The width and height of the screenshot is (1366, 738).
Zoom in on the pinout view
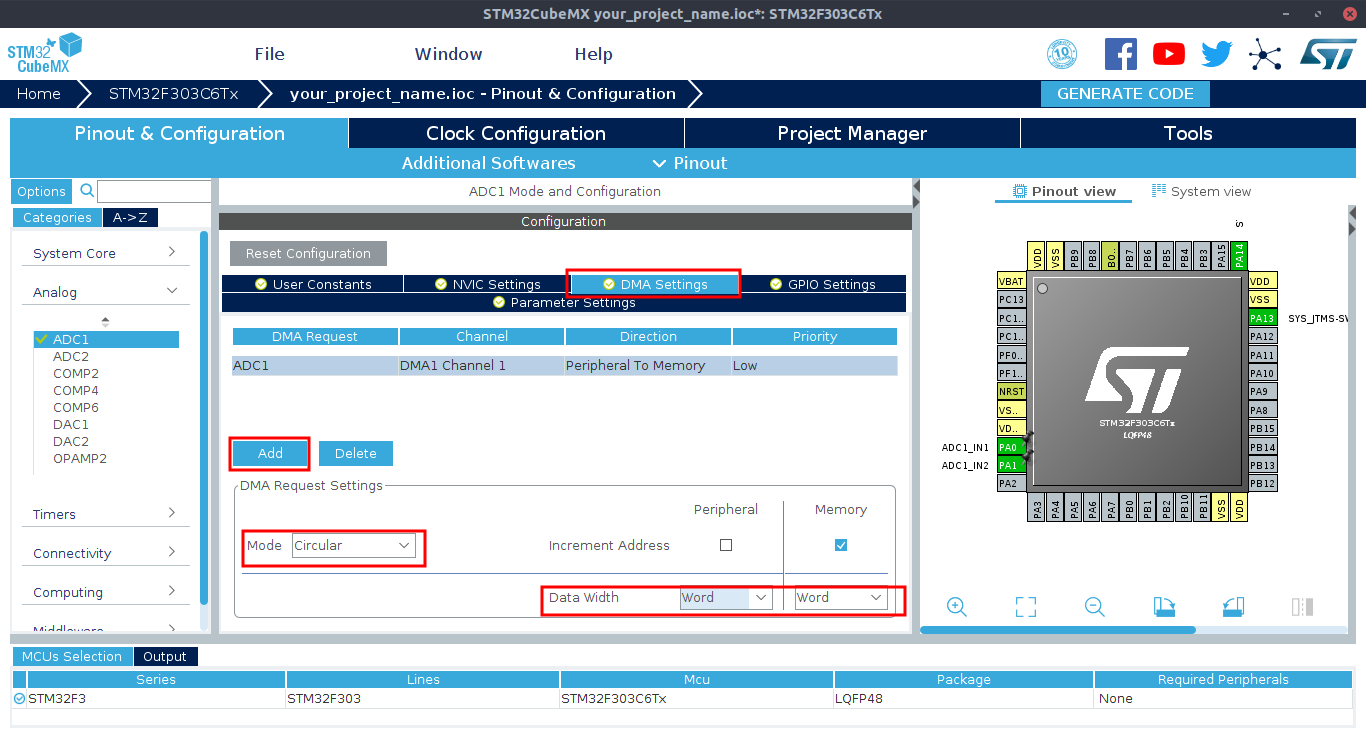click(x=956, y=607)
